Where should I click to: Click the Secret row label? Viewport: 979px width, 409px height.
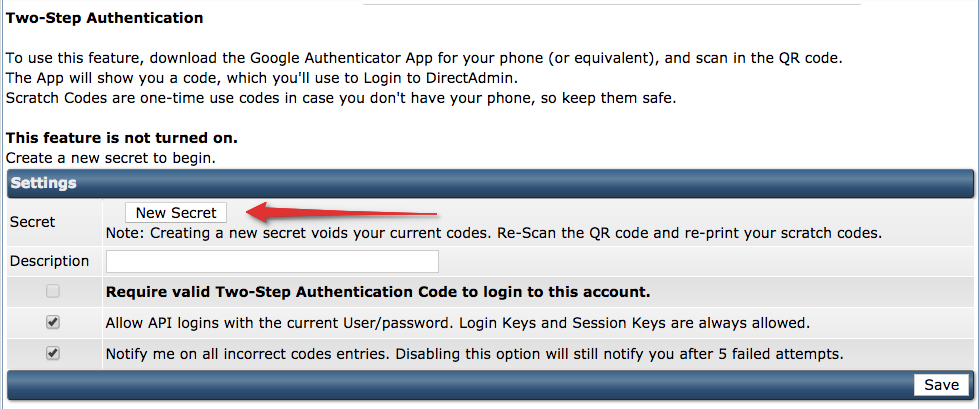tap(33, 222)
